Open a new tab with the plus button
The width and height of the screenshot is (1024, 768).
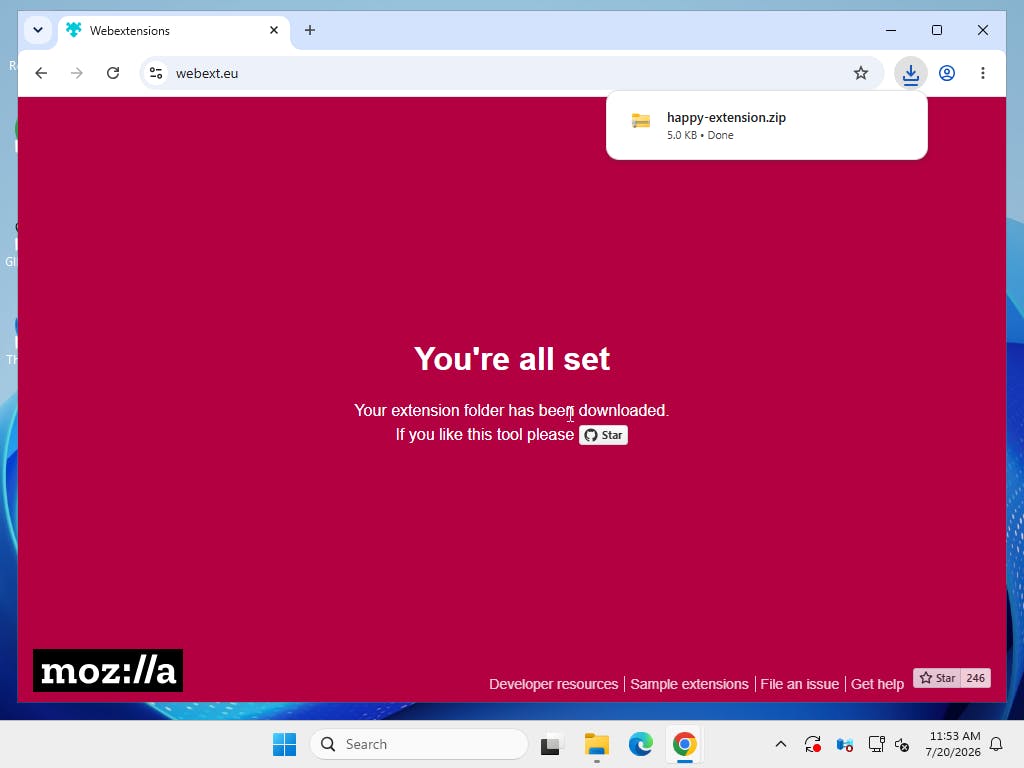310,30
